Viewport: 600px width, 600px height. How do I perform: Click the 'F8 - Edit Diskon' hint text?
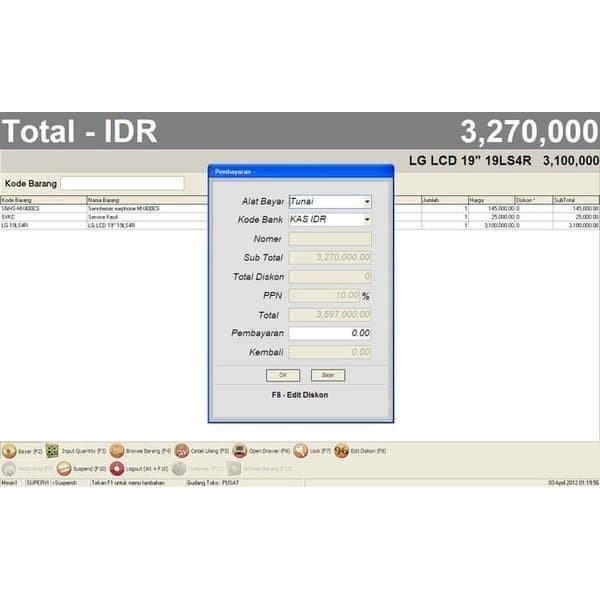pyautogui.click(x=300, y=395)
